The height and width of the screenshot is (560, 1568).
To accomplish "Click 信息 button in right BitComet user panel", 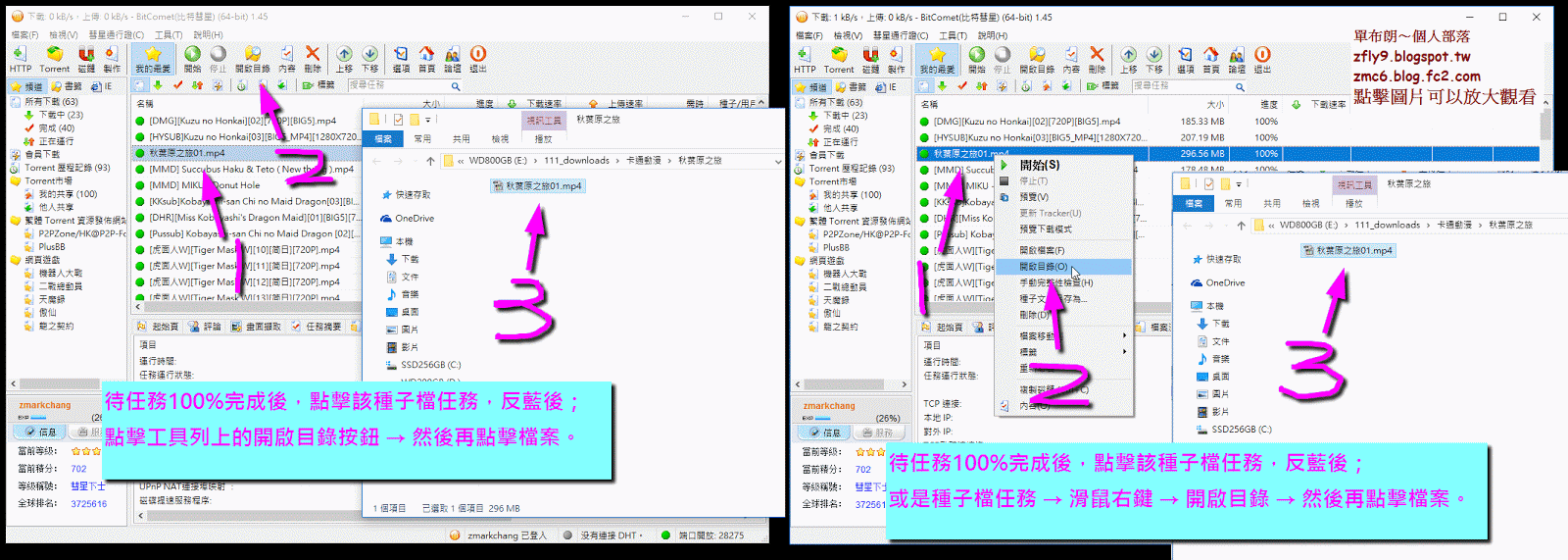I will coord(824,433).
